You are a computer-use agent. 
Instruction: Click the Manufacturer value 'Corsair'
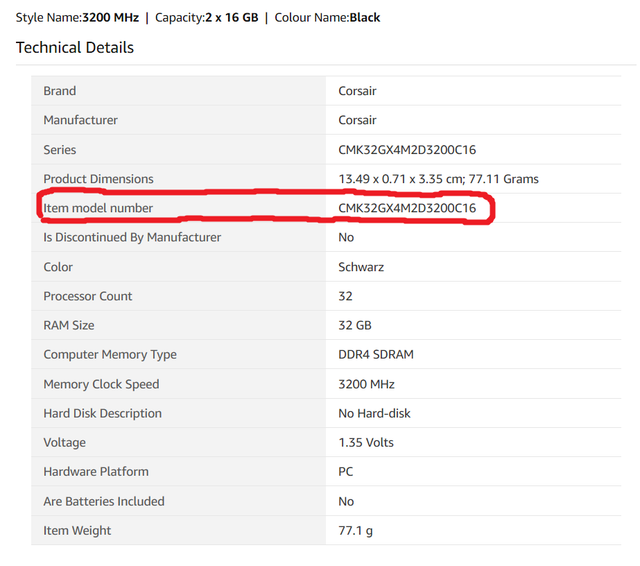(x=357, y=120)
